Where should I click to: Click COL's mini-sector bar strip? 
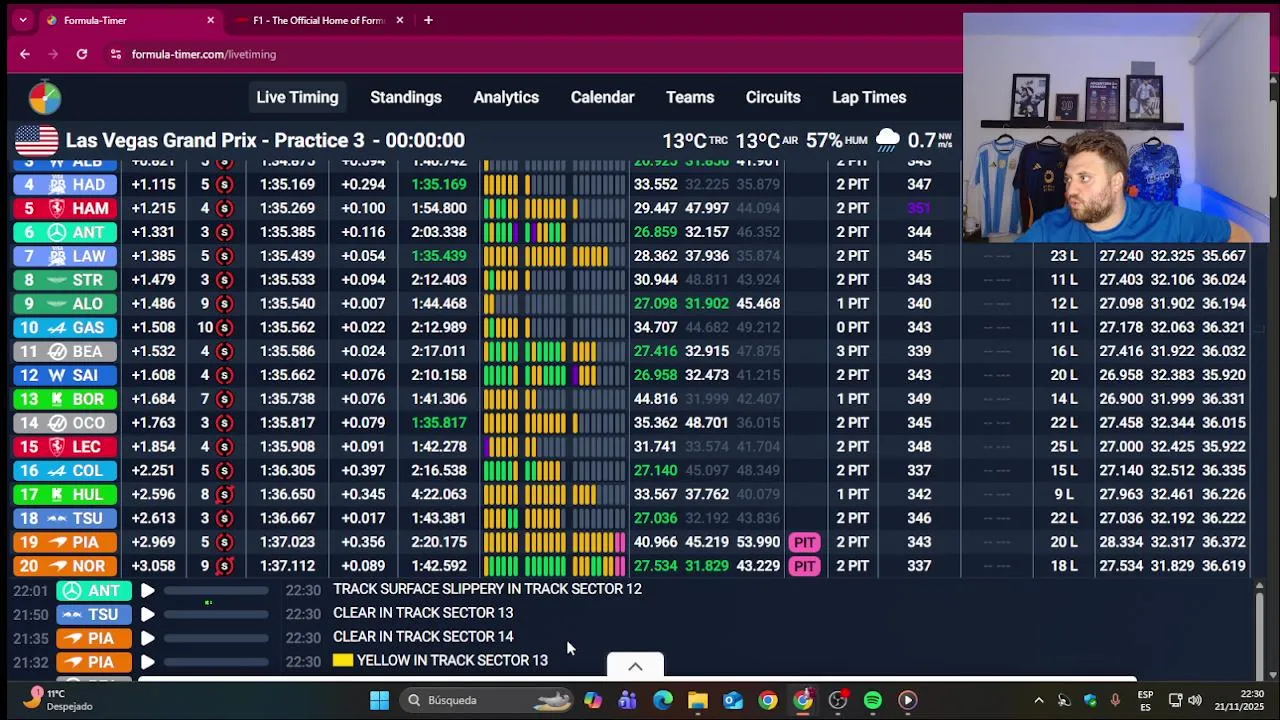(554, 470)
